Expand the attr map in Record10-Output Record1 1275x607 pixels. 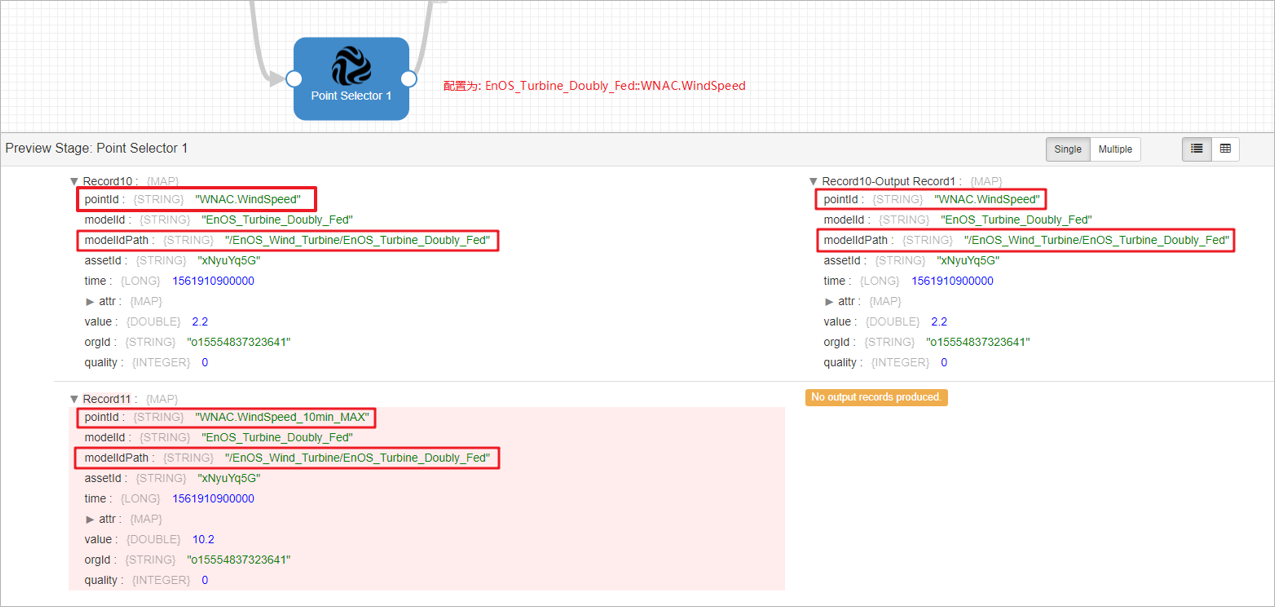(827, 300)
